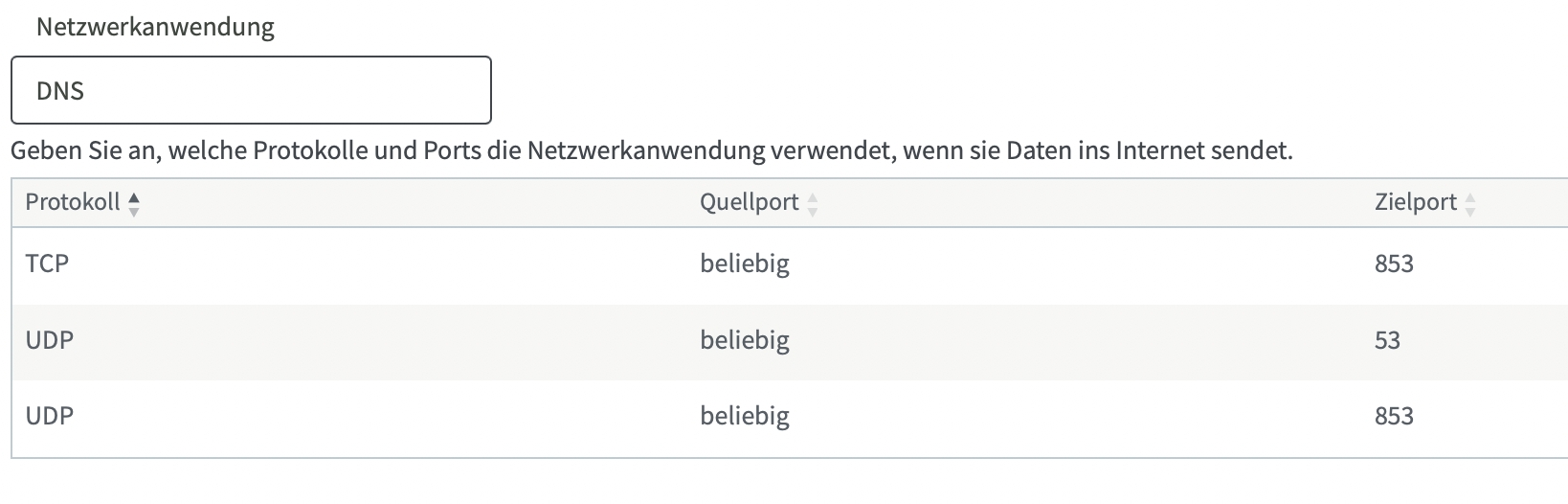Click the destination port 53 cell
This screenshot has width=1568, height=504.
pyautogui.click(x=1387, y=340)
